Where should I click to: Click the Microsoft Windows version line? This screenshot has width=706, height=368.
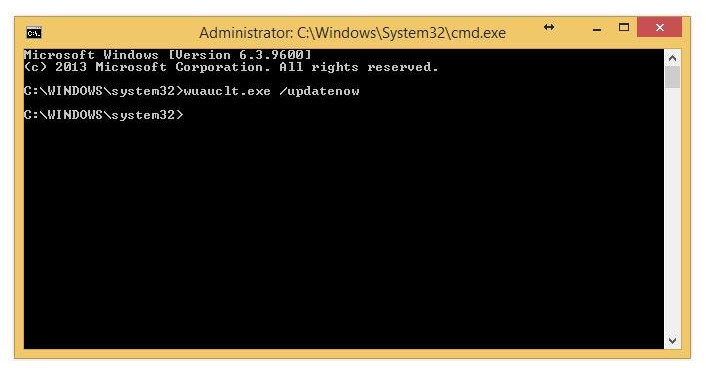tap(167, 55)
